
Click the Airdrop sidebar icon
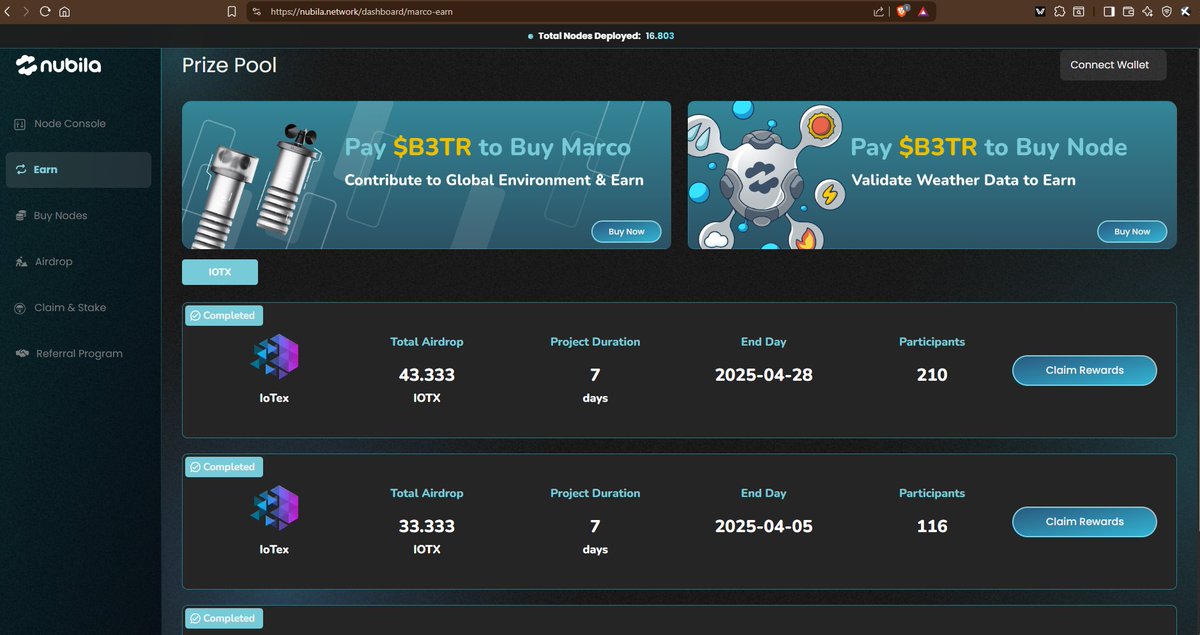(x=20, y=262)
